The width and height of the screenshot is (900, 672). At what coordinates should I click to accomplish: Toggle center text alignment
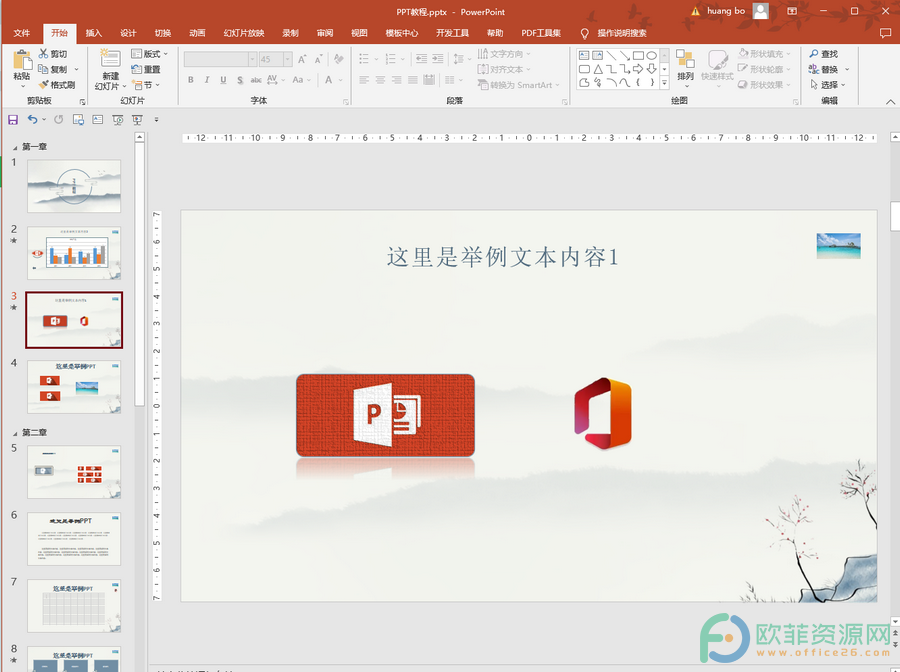[380, 80]
